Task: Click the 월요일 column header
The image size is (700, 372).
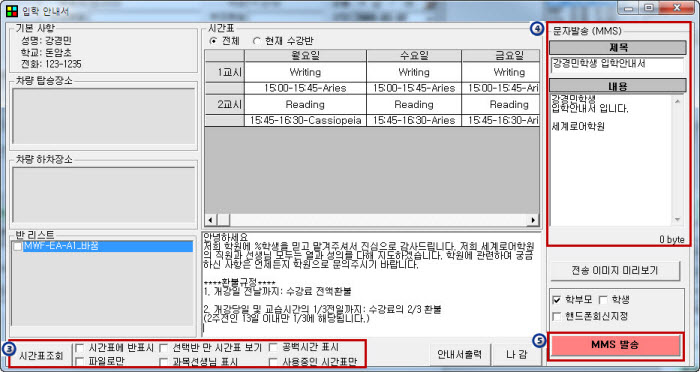Action: [x=305, y=55]
